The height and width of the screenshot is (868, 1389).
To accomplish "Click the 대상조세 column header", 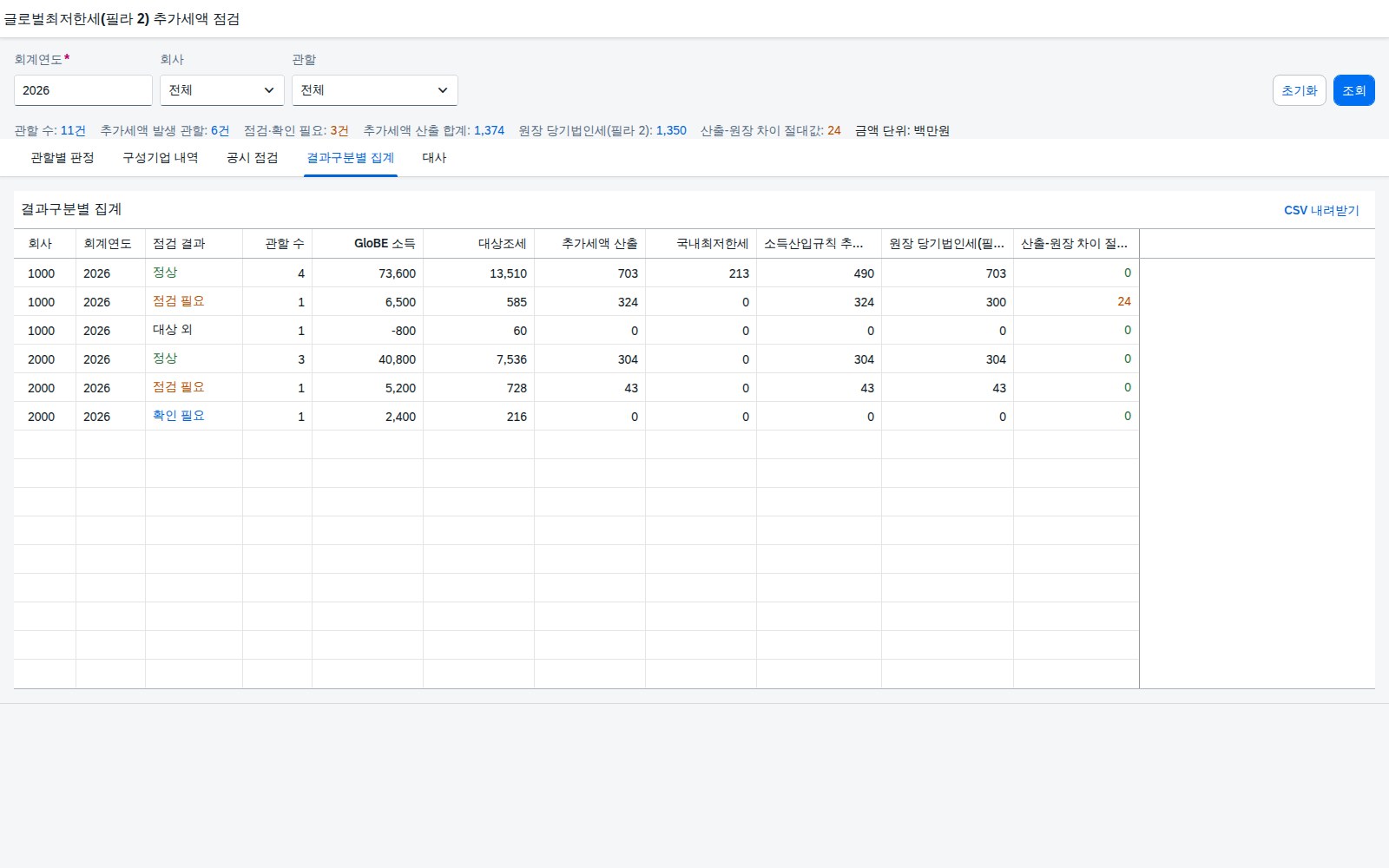I will point(479,244).
